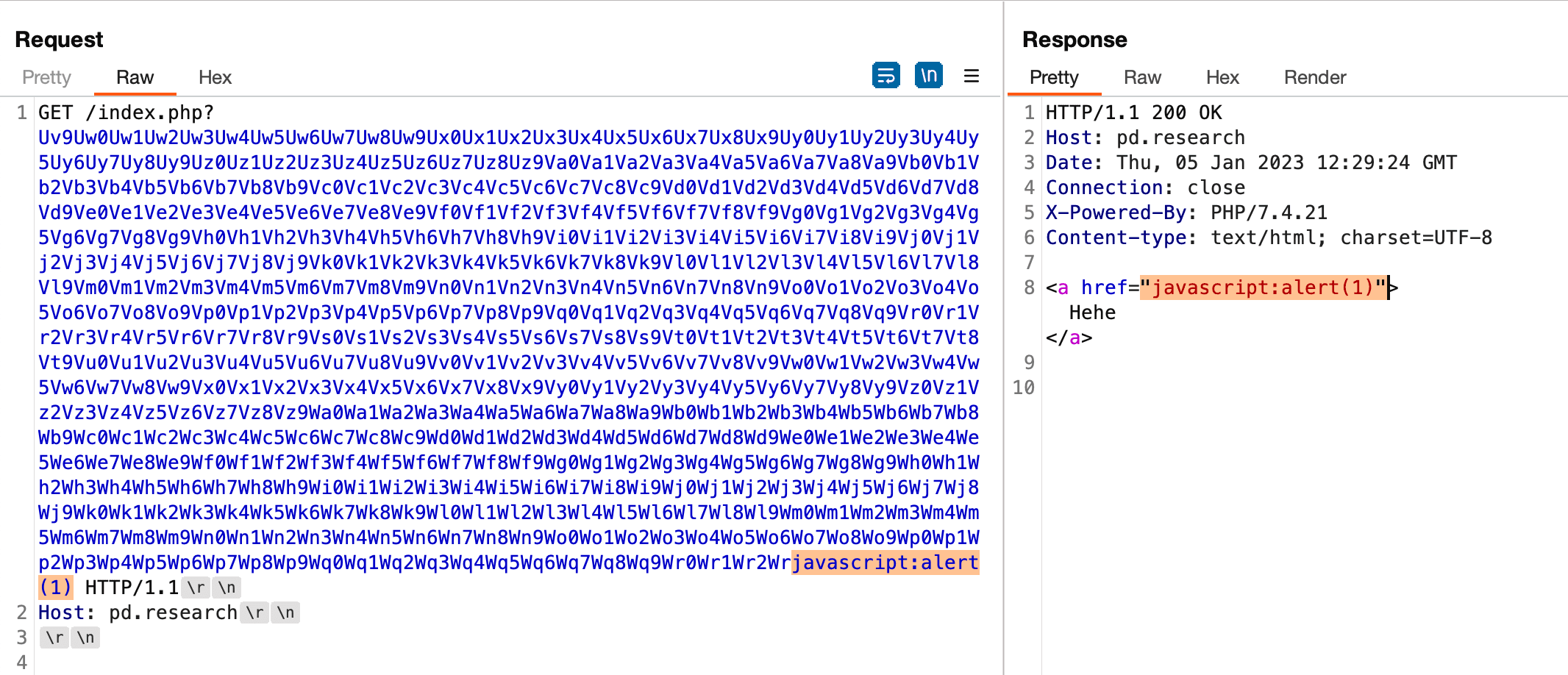Image resolution: width=1568 pixels, height=675 pixels.
Task: Open the Request Hex tab
Action: coord(215,77)
